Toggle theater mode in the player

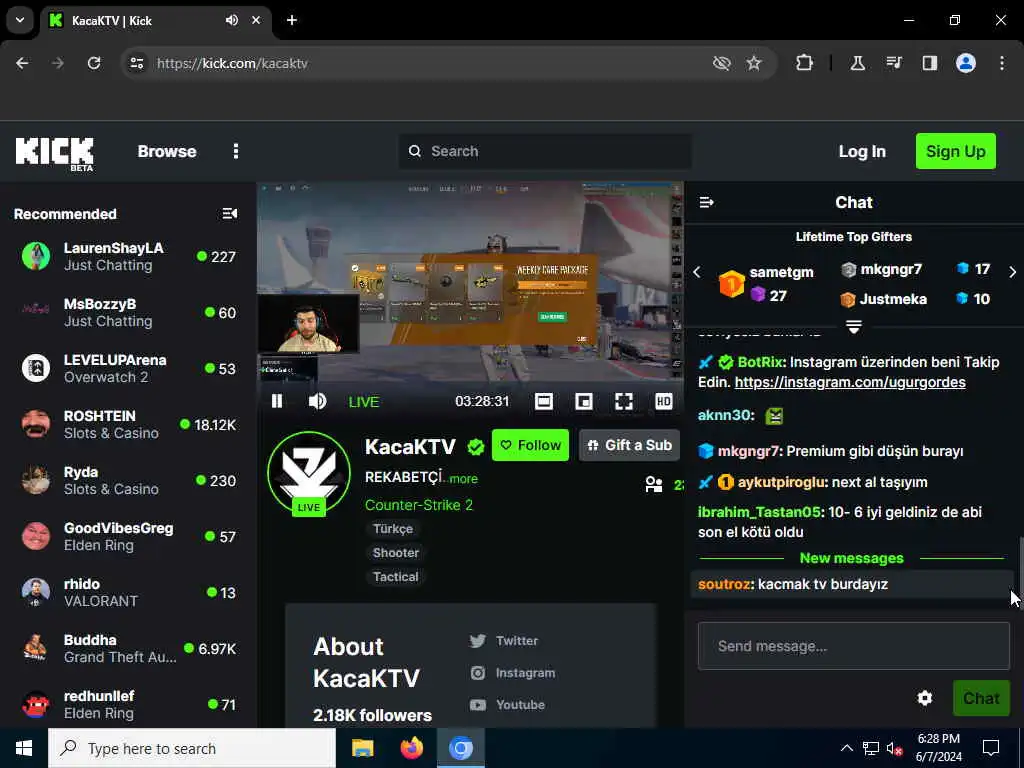pos(543,401)
